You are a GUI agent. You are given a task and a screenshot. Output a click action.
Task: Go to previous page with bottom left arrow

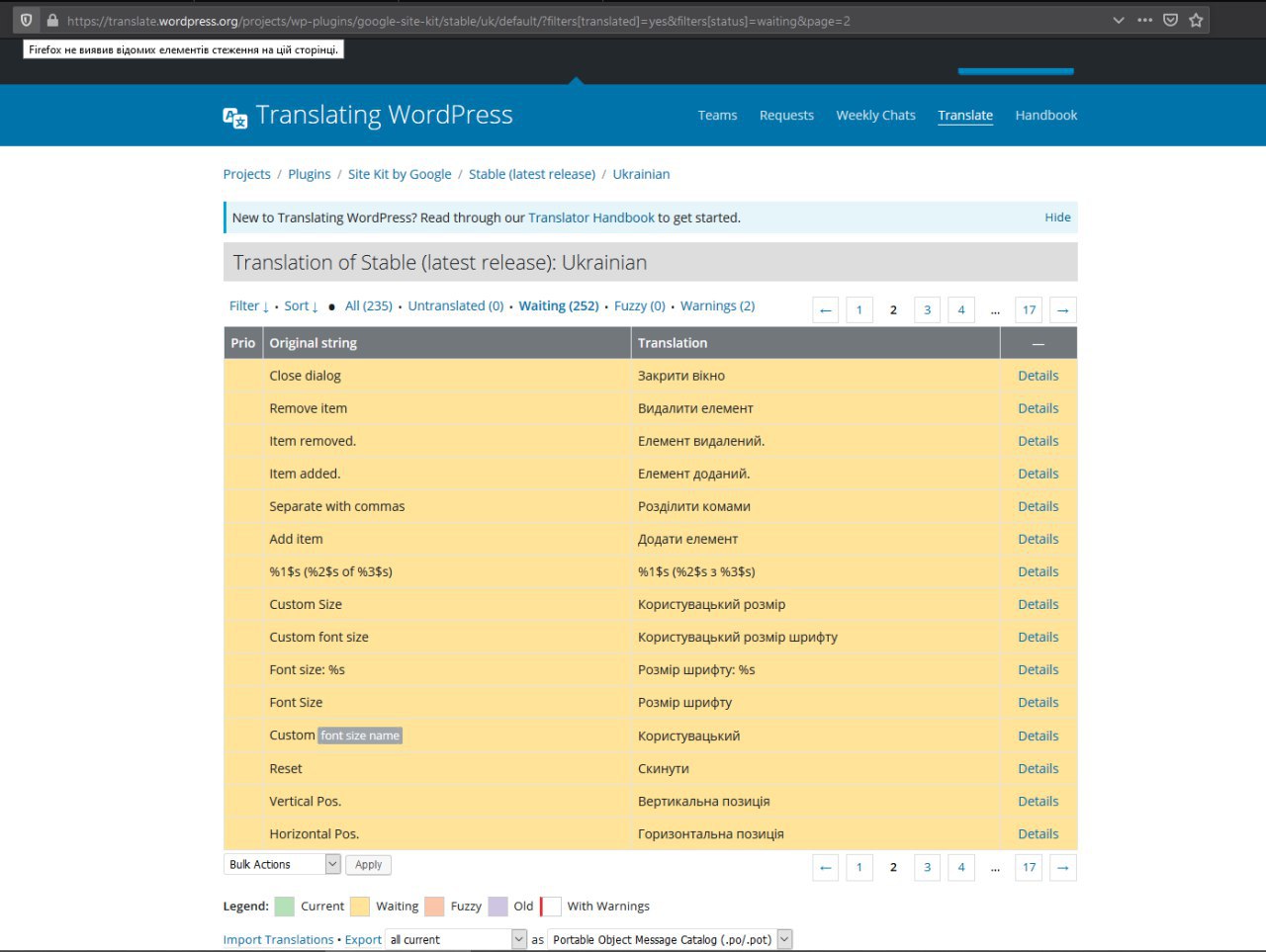coord(826,868)
